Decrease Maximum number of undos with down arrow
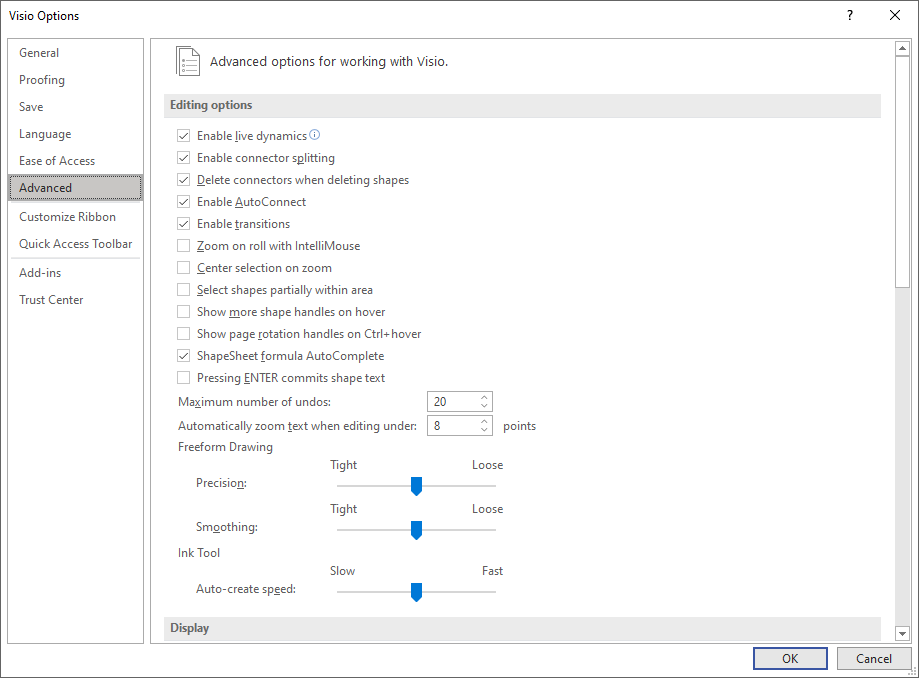Image resolution: width=919 pixels, height=678 pixels. coord(485,406)
